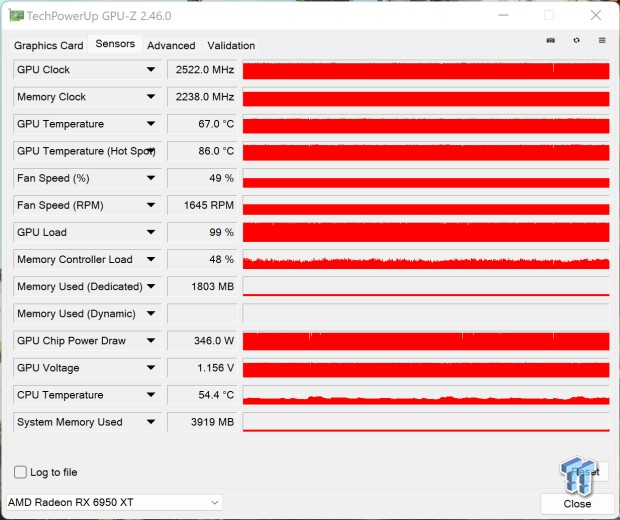
Task: Click the Memory Controller Load graph
Action: (x=426, y=260)
